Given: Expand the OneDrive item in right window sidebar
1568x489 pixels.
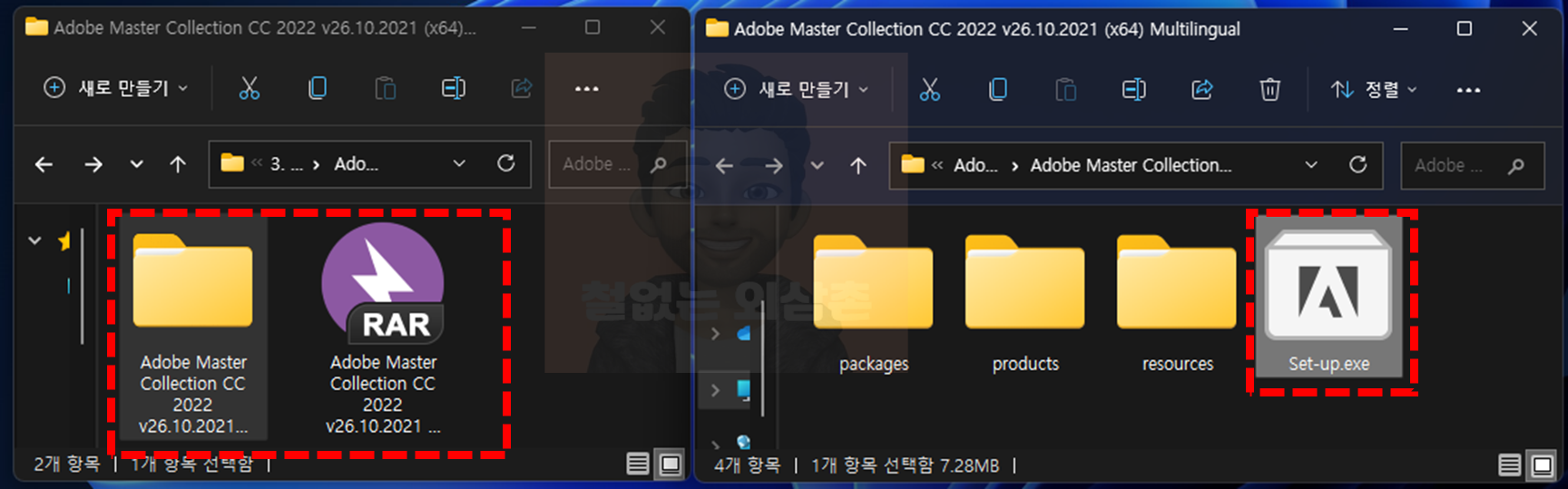Looking at the screenshot, I should pyautogui.click(x=715, y=334).
